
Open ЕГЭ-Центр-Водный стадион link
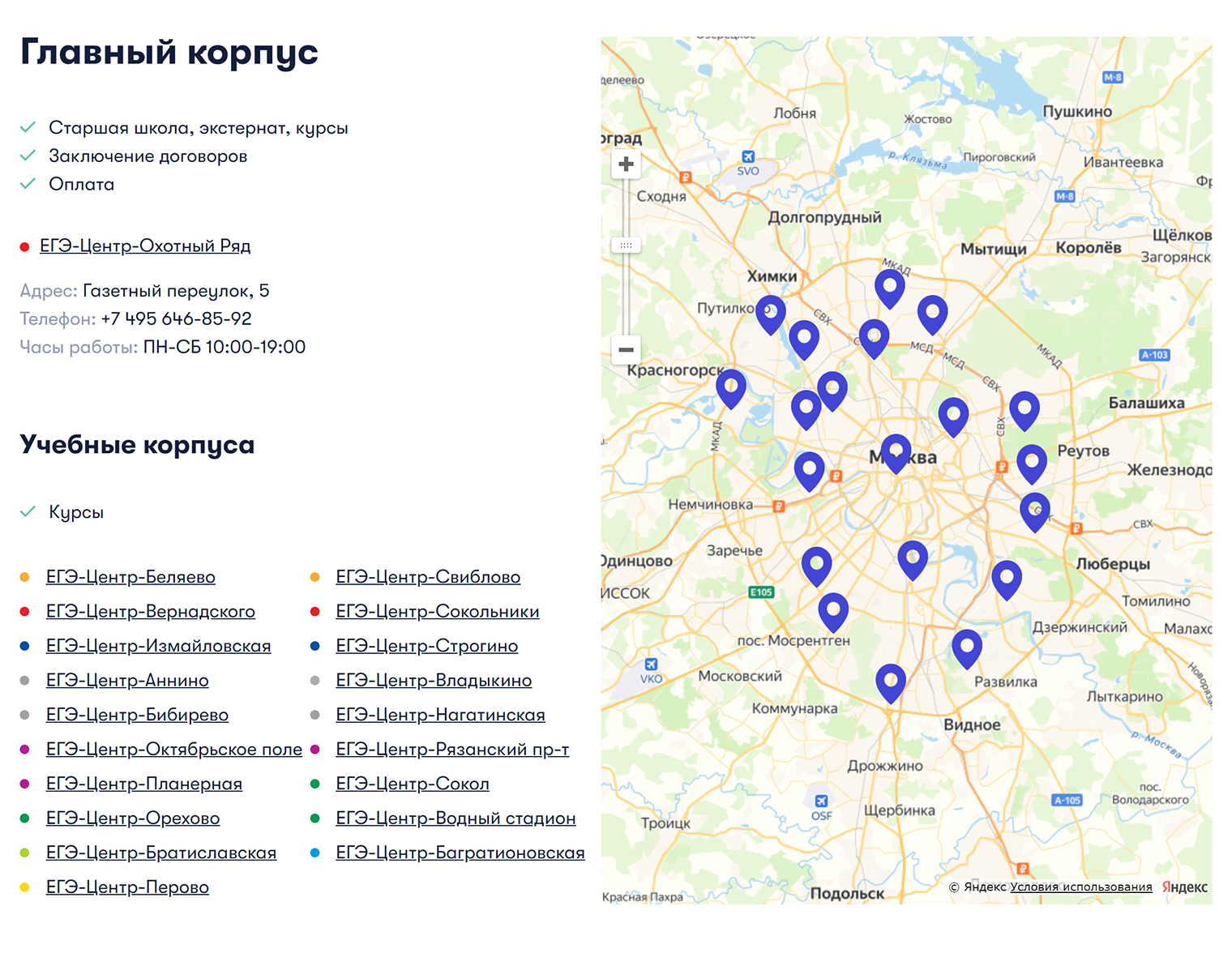click(x=456, y=818)
